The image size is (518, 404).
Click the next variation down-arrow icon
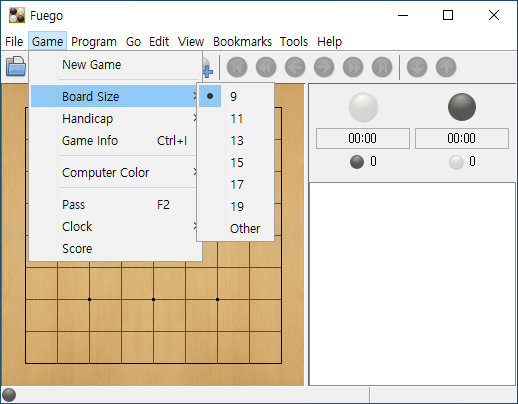pyautogui.click(x=417, y=67)
